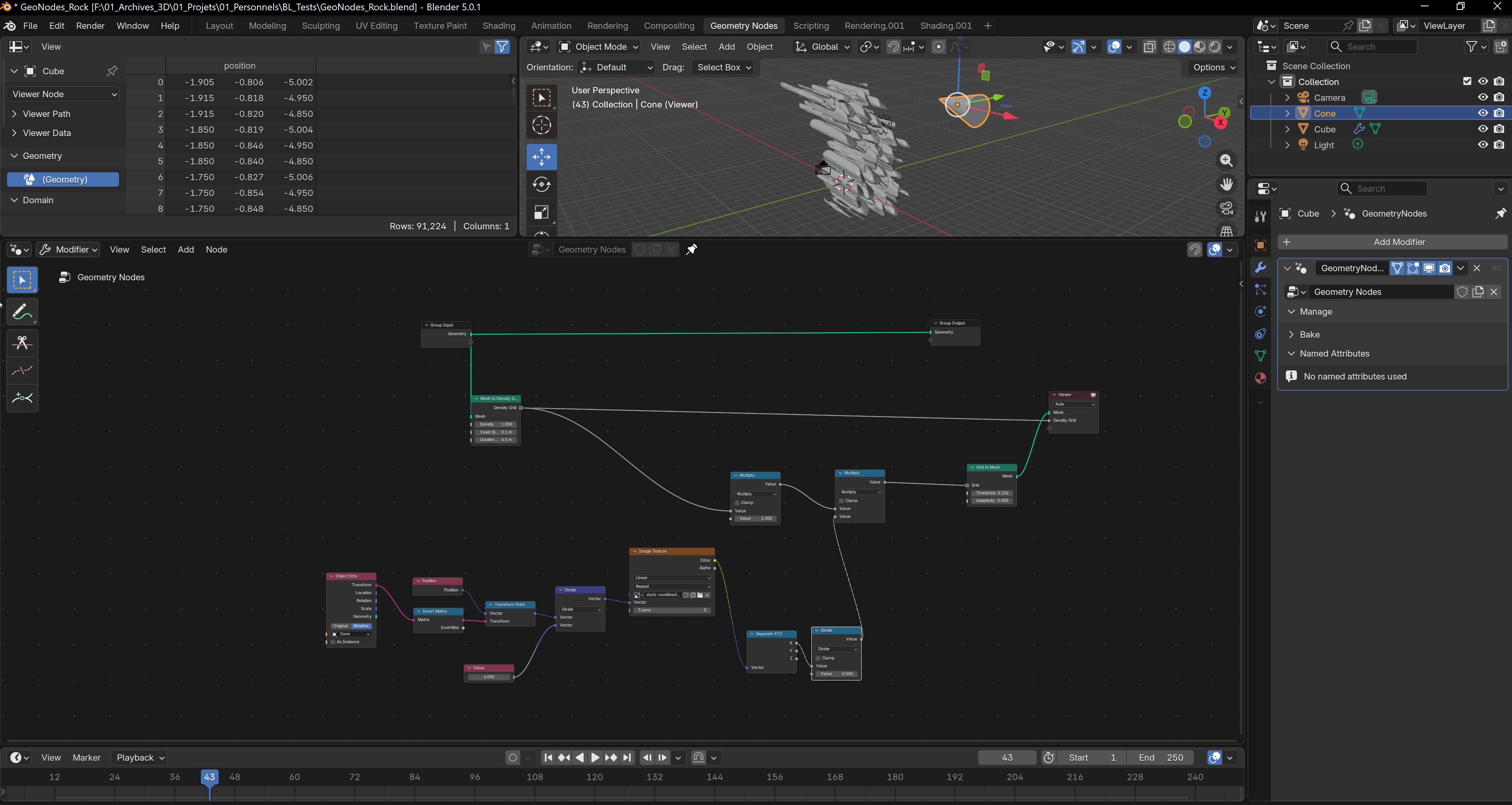This screenshot has height=805, width=1512.
Task: Open the Modifiers properties tab wrench icon
Action: point(1260,268)
